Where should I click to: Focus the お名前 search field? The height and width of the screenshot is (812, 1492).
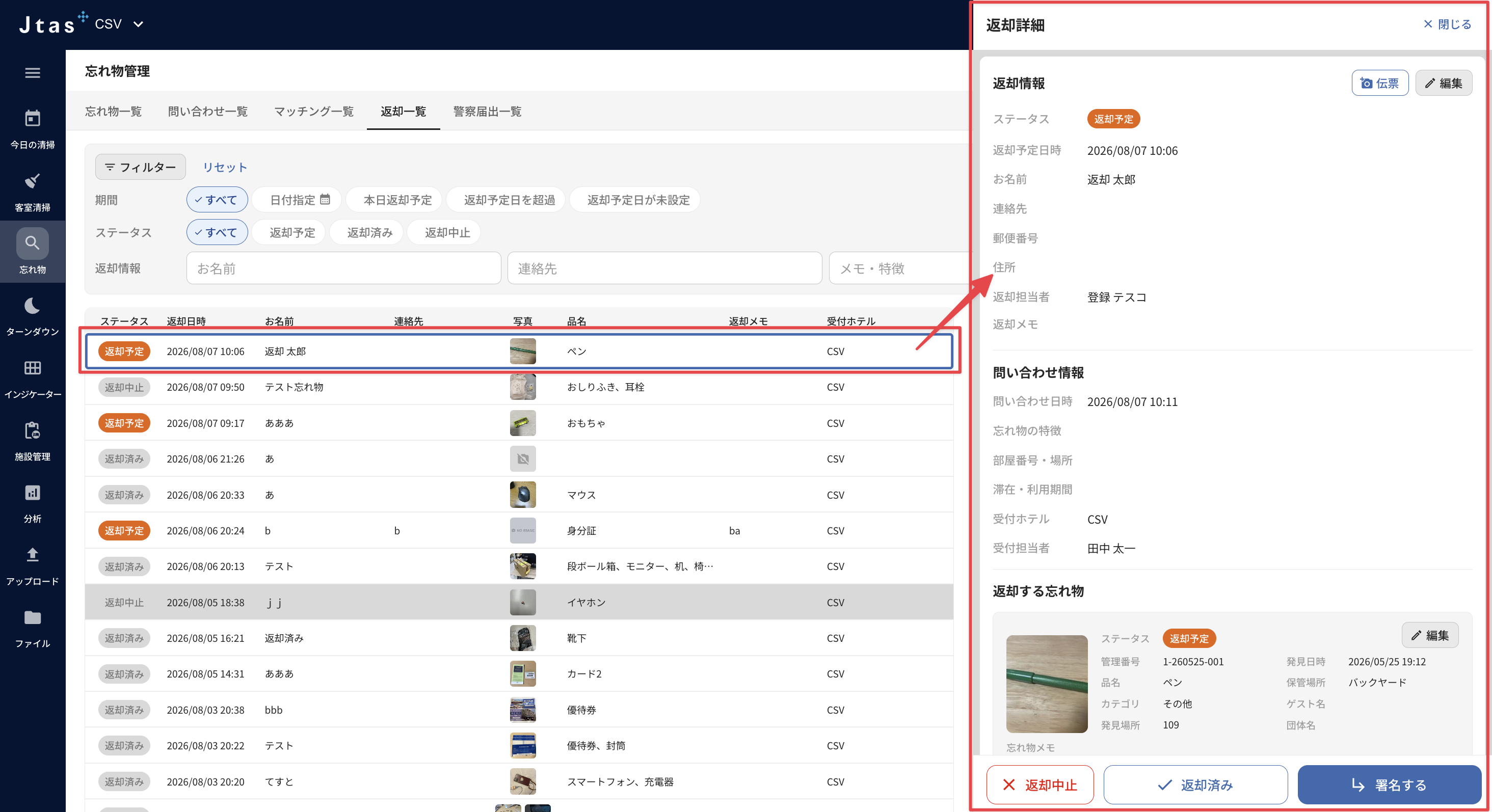click(x=343, y=268)
